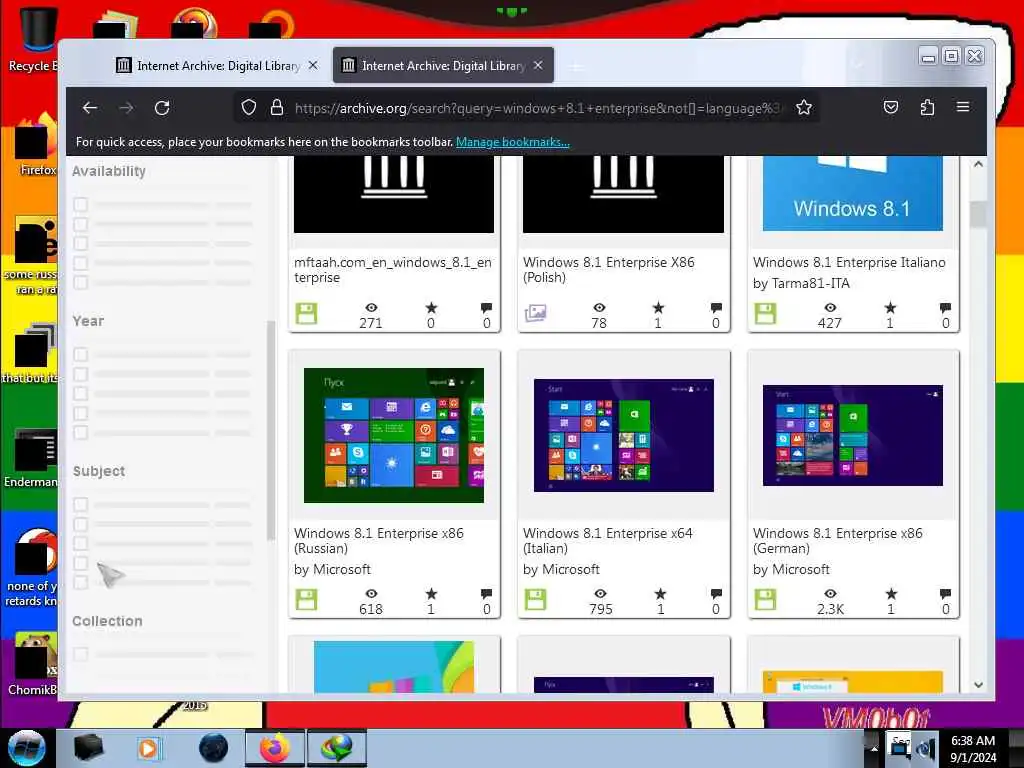Open Windows 8.1 Enterprise X86 (Polish) title

609,270
